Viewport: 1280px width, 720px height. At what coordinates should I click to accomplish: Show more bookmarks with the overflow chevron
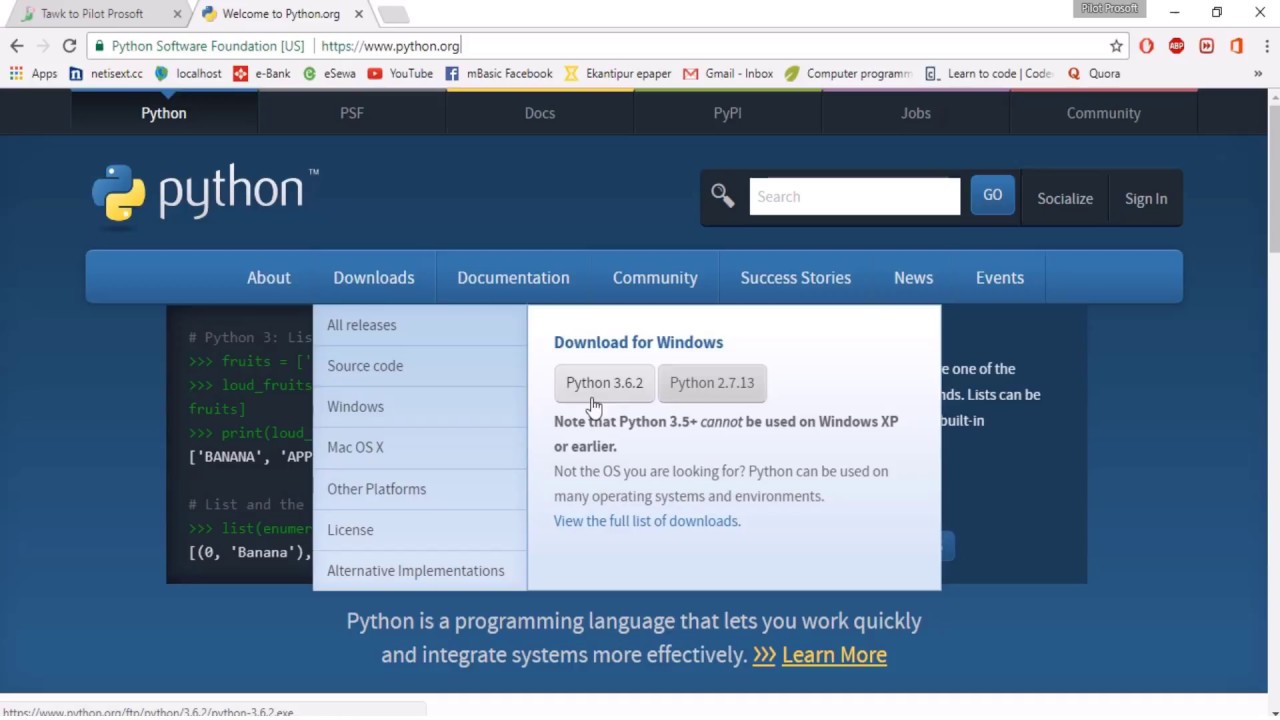(1258, 73)
